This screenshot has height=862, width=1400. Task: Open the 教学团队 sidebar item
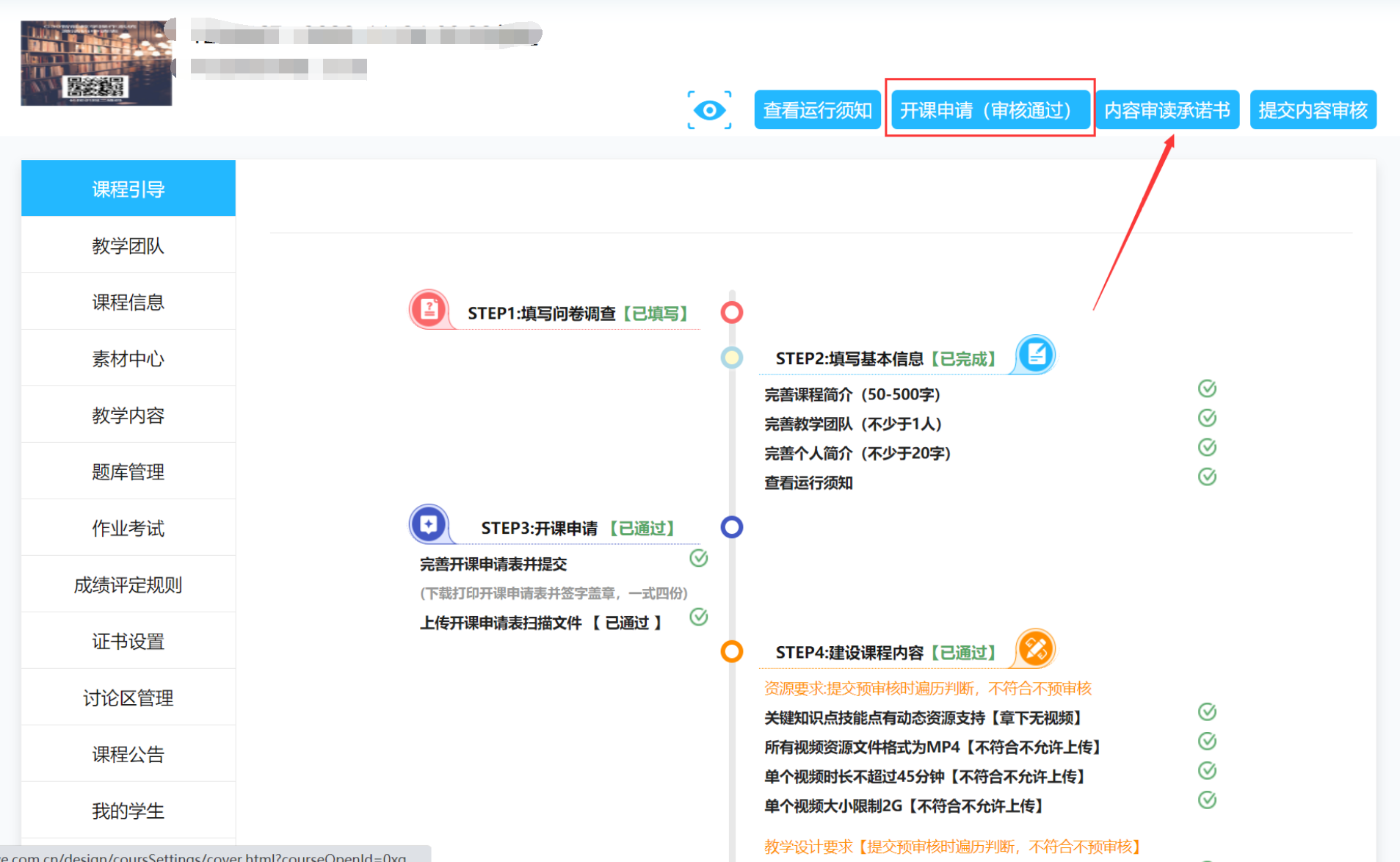[x=128, y=245]
